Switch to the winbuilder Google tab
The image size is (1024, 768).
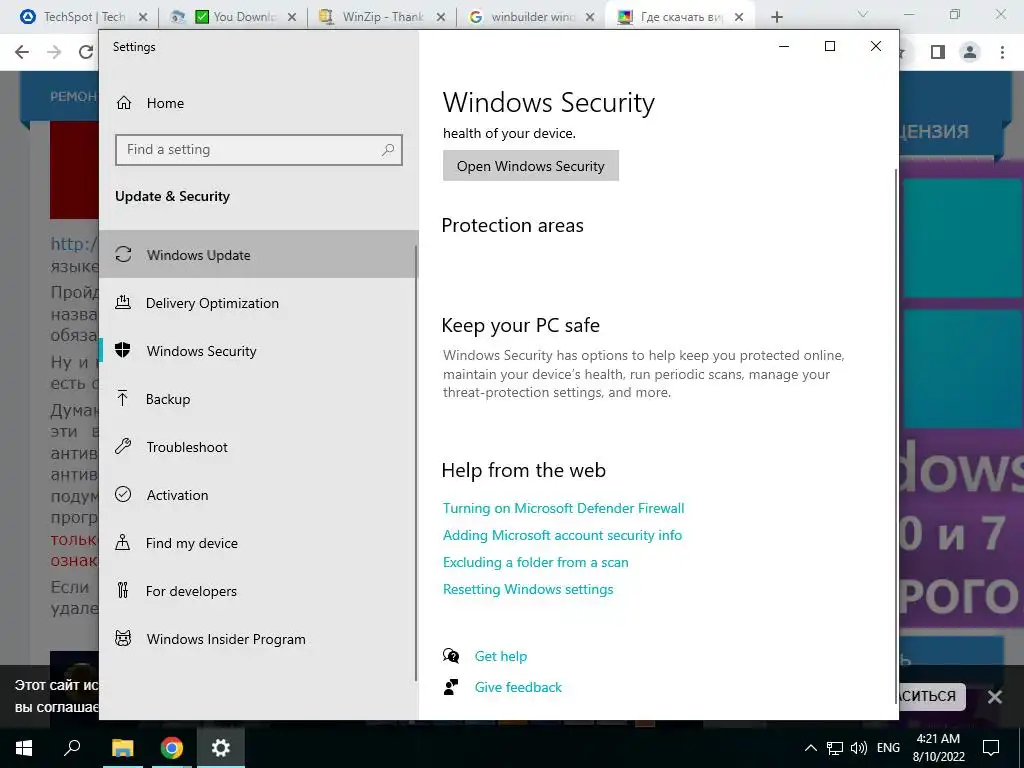click(x=531, y=17)
